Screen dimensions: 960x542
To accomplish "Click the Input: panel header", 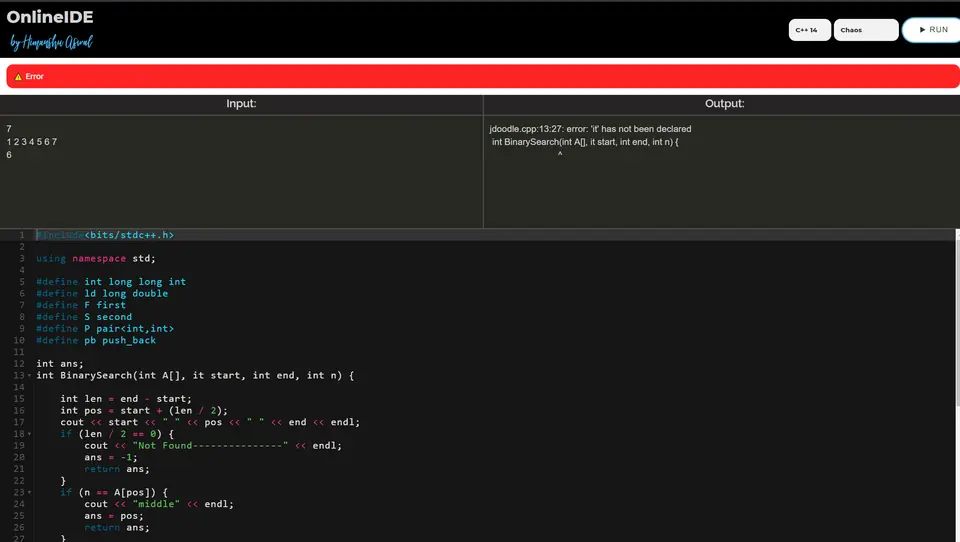I will coord(241,104).
